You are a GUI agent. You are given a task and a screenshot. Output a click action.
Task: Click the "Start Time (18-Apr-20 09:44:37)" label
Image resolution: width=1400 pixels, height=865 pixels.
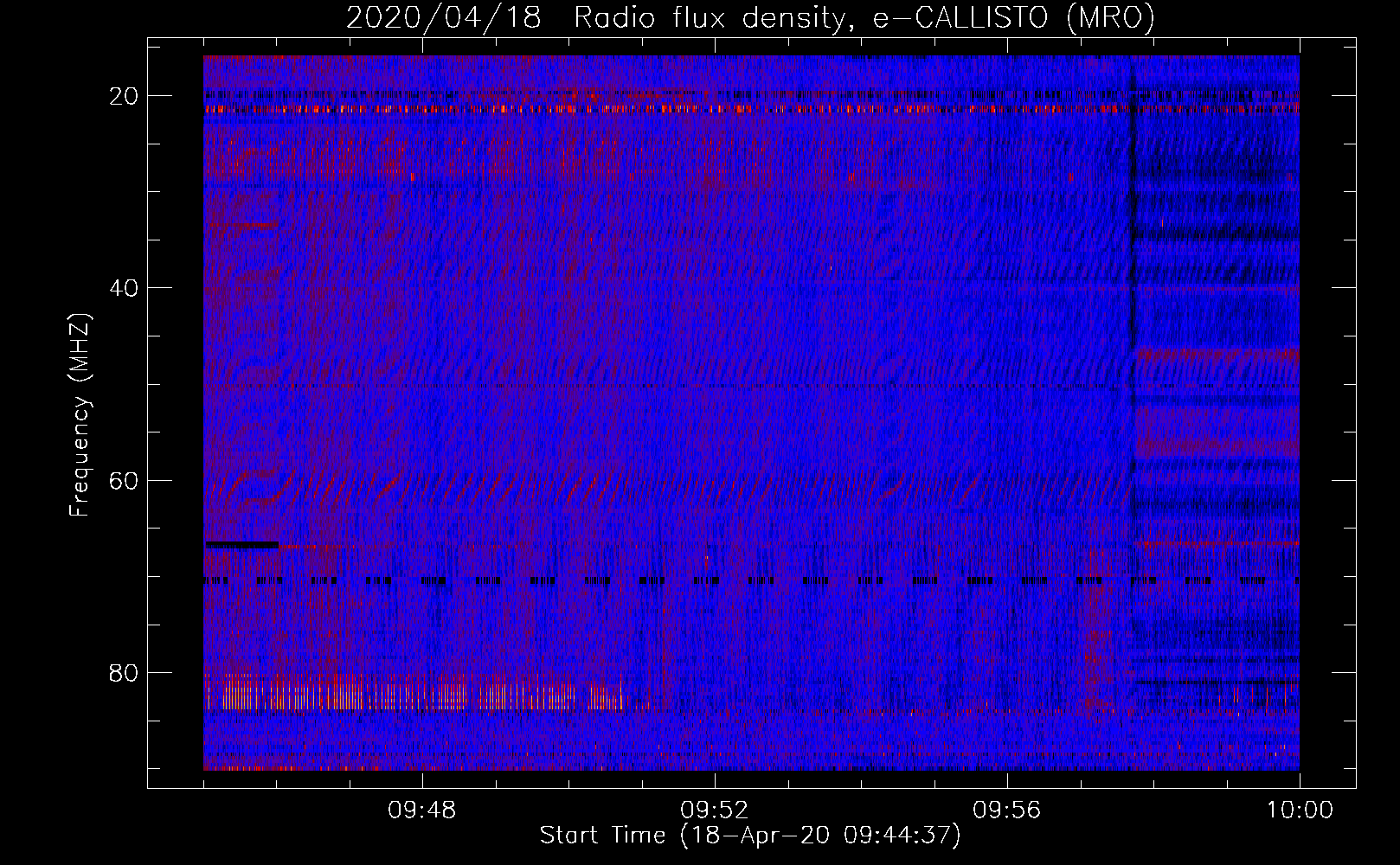pos(750,836)
